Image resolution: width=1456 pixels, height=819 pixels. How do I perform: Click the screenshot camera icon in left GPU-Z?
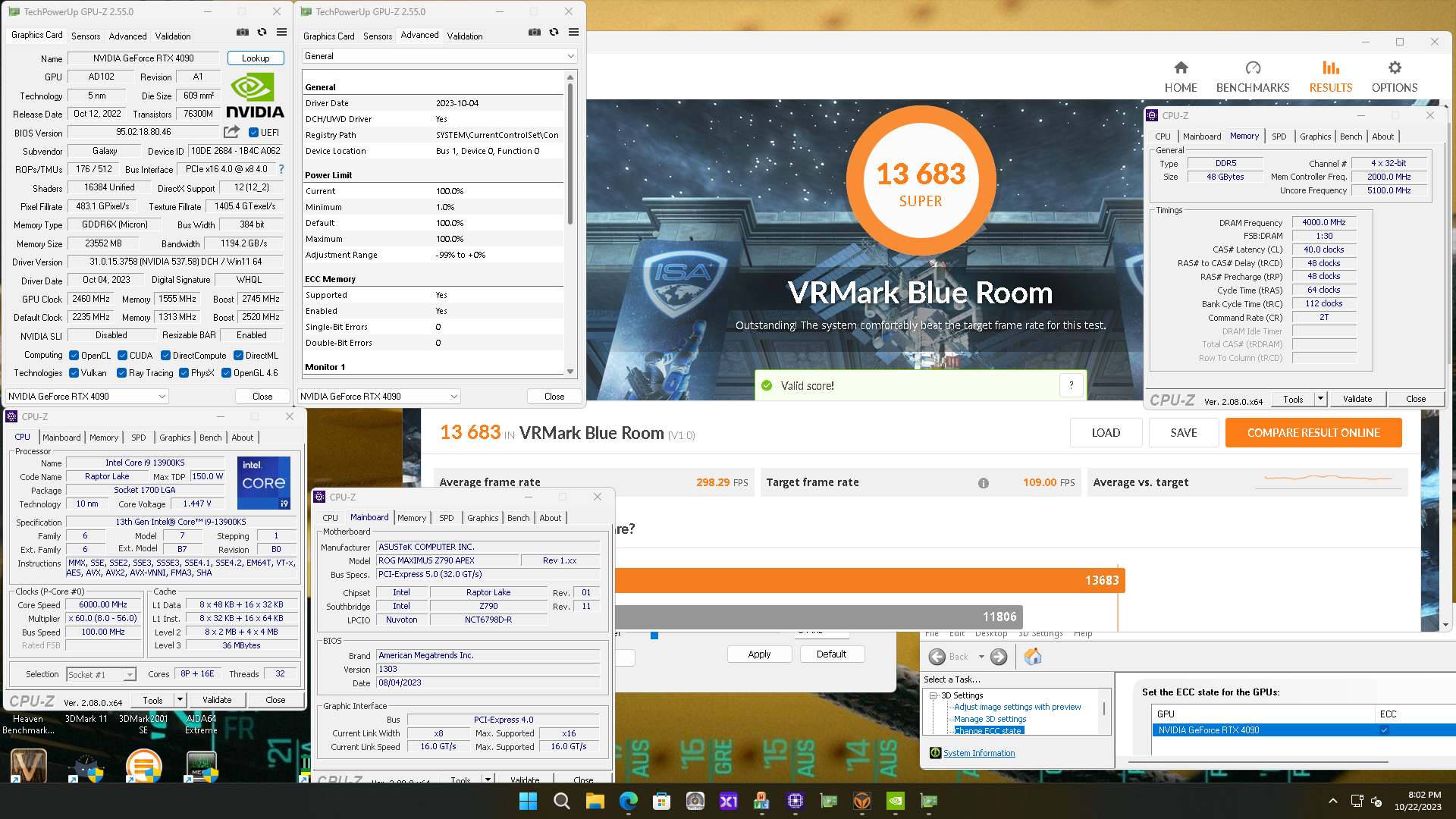pyautogui.click(x=243, y=32)
